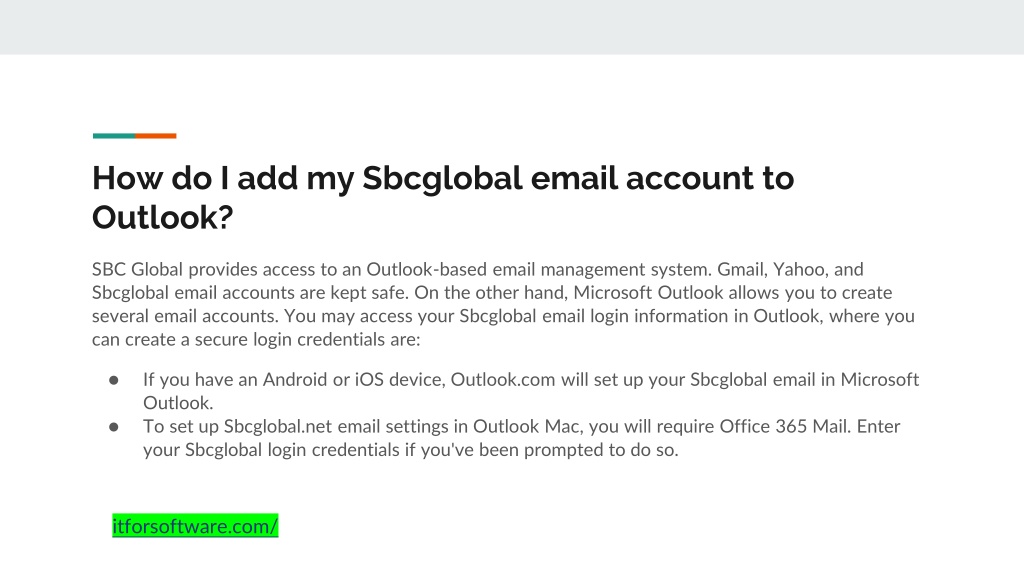Click the 'Office 365 Mail' bullet text
The height and width of the screenshot is (576, 1024).
tap(521, 438)
